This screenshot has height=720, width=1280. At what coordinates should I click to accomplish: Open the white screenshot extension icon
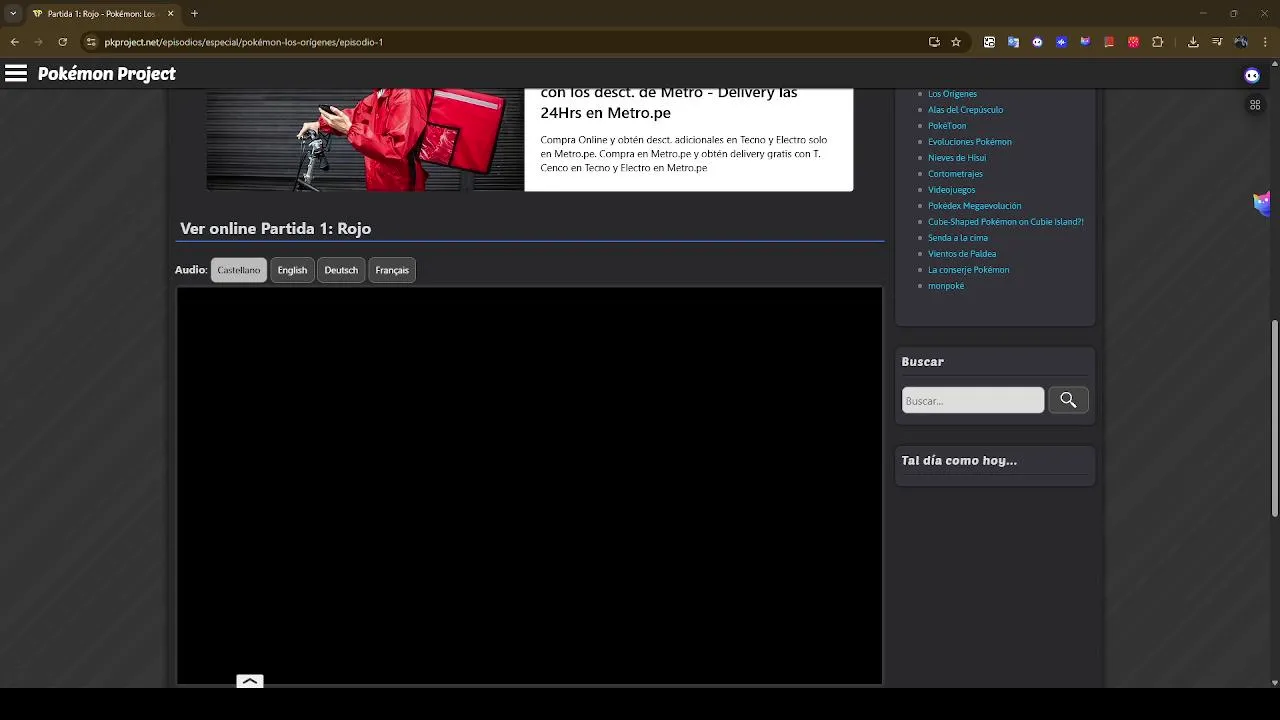pos(989,42)
